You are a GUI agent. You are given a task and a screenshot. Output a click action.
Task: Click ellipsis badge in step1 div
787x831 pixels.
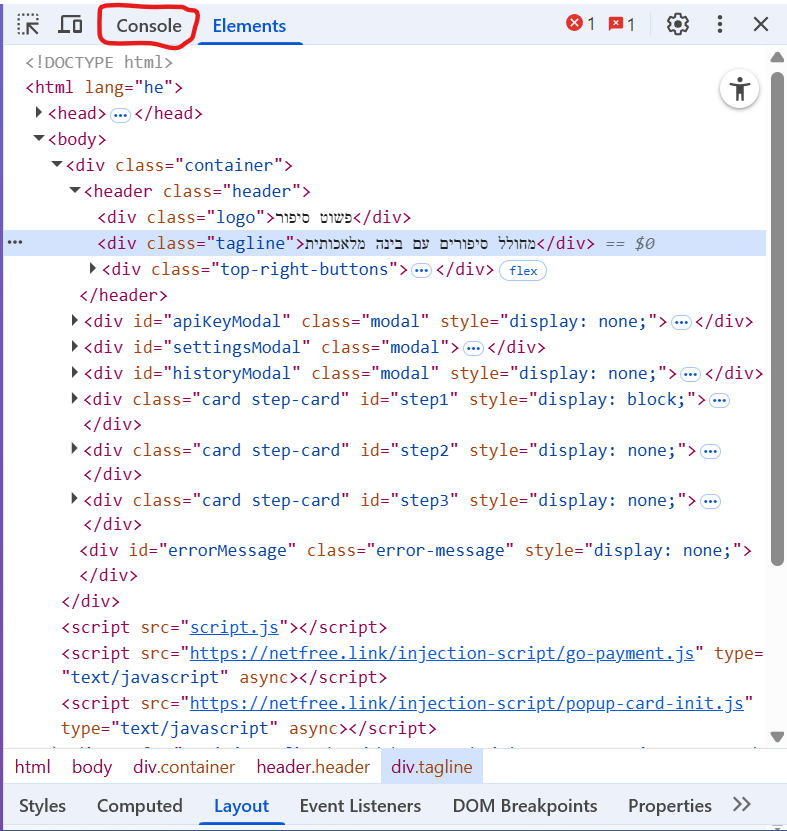tap(720, 400)
